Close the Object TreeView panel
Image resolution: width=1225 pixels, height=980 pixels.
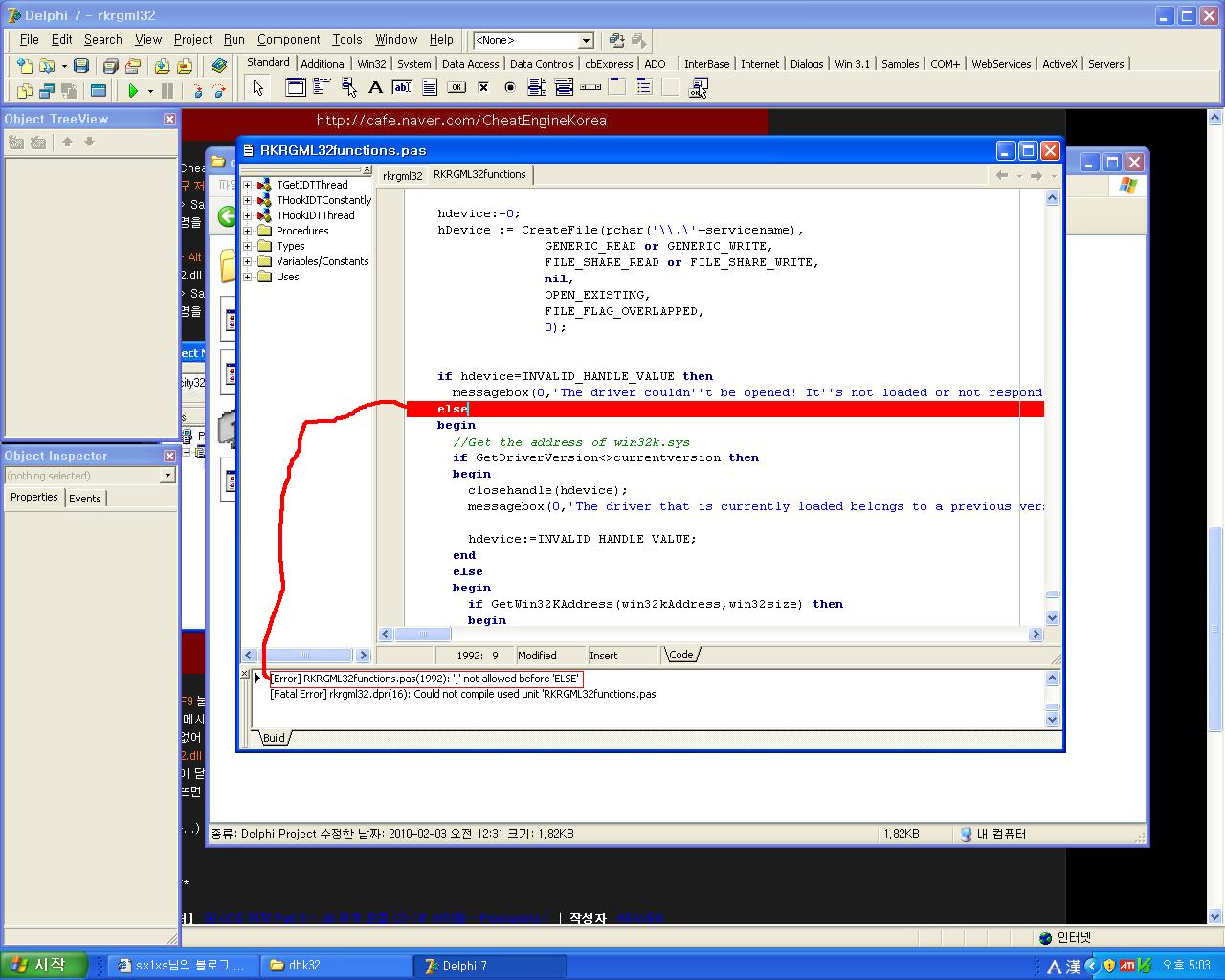point(169,120)
